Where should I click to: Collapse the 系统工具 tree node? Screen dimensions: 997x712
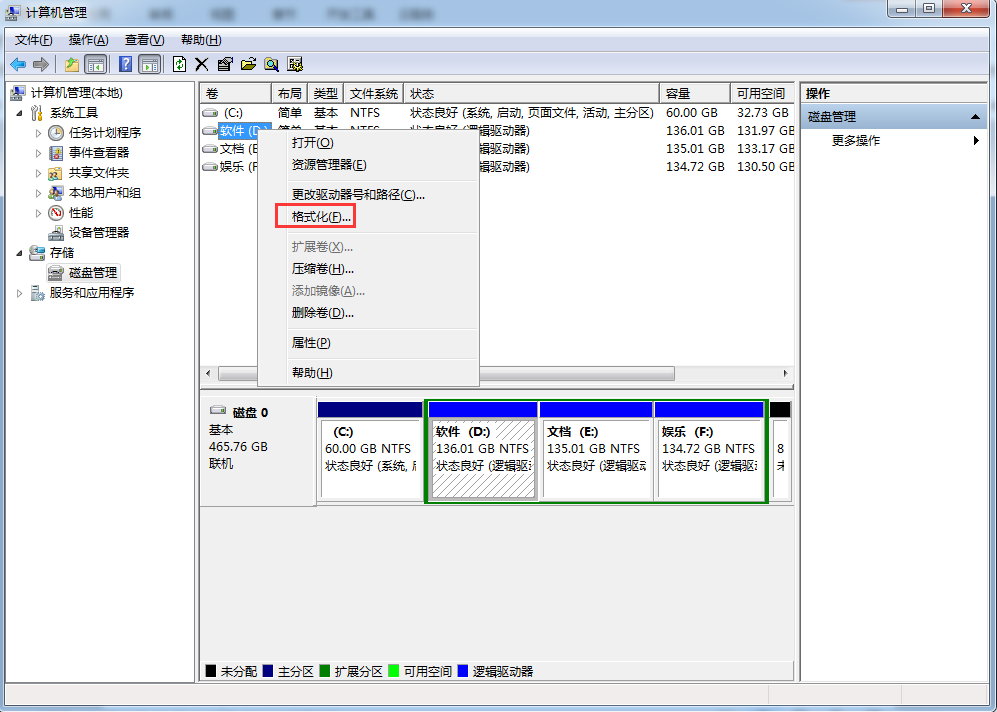pyautogui.click(x=19, y=114)
